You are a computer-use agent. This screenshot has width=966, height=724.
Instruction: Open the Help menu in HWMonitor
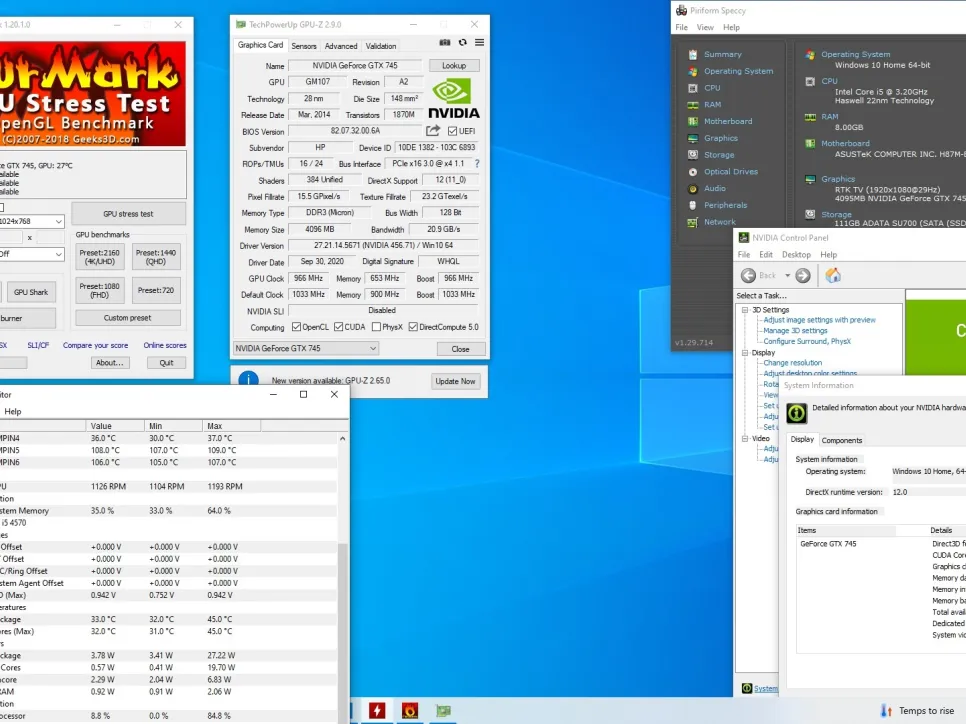[12, 412]
